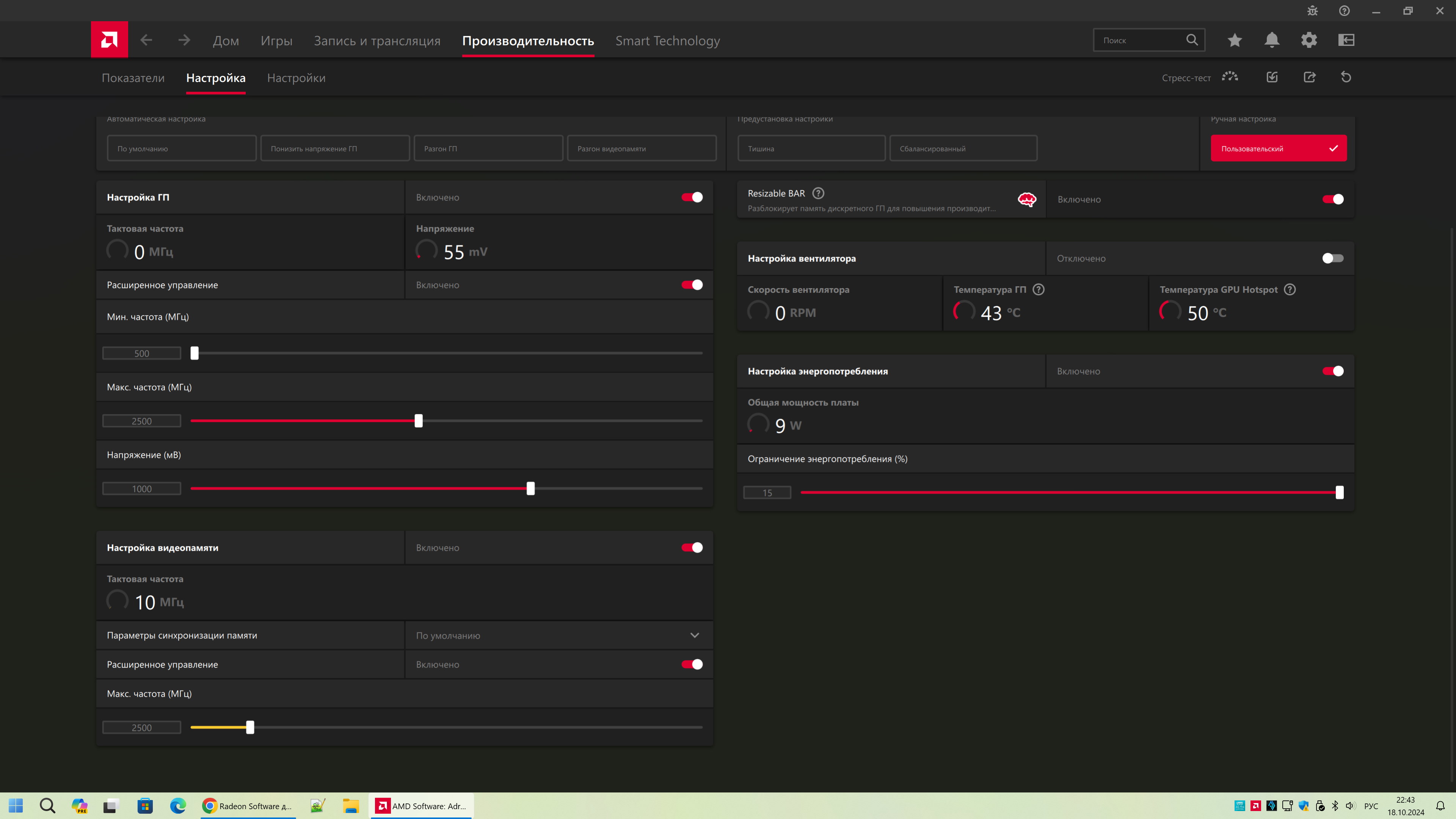Click the bug report icon
Screen dimensions: 1456x819
pyautogui.click(x=1312, y=11)
